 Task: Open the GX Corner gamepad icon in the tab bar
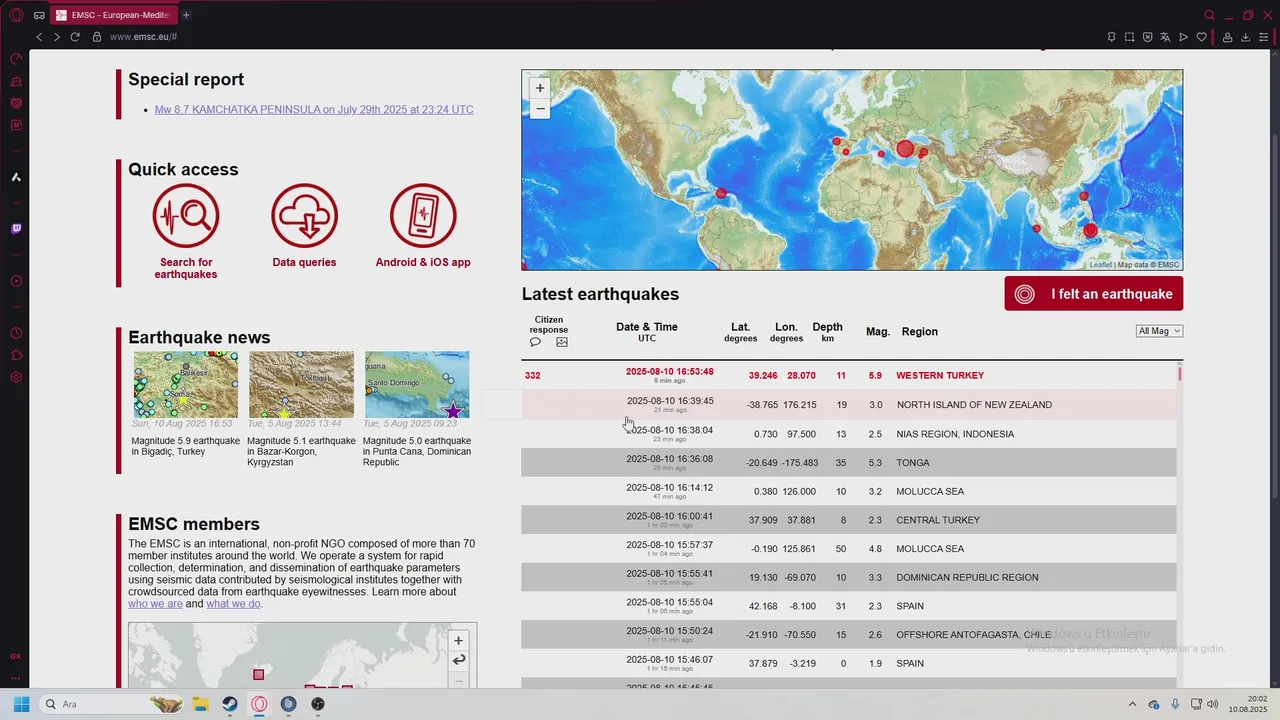(38, 15)
